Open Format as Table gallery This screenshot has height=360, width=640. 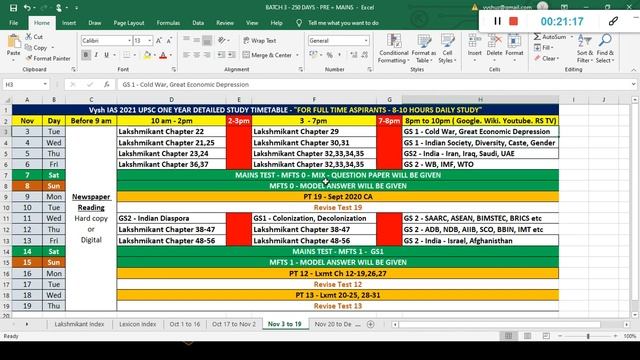tap(424, 49)
